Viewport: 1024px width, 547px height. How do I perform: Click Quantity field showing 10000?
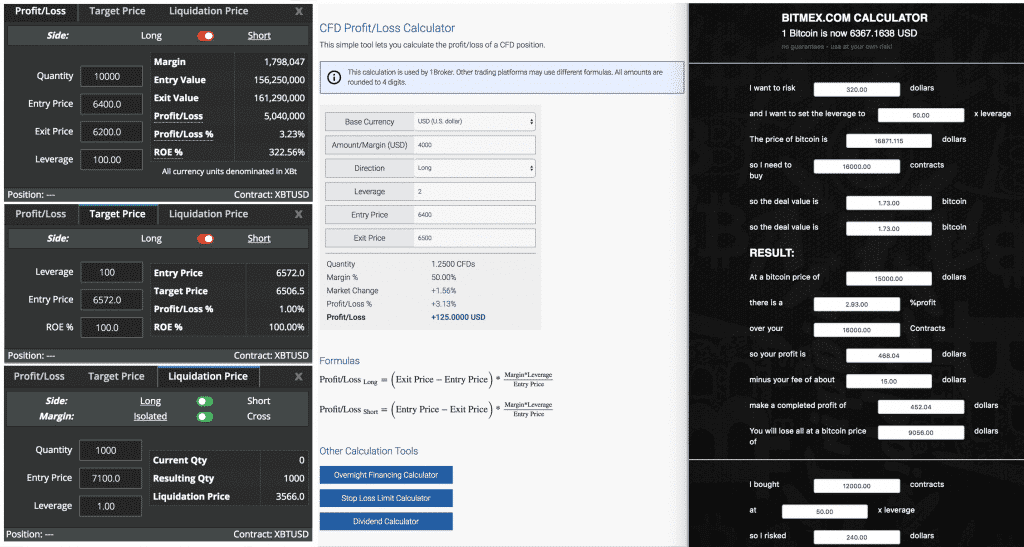click(x=111, y=76)
